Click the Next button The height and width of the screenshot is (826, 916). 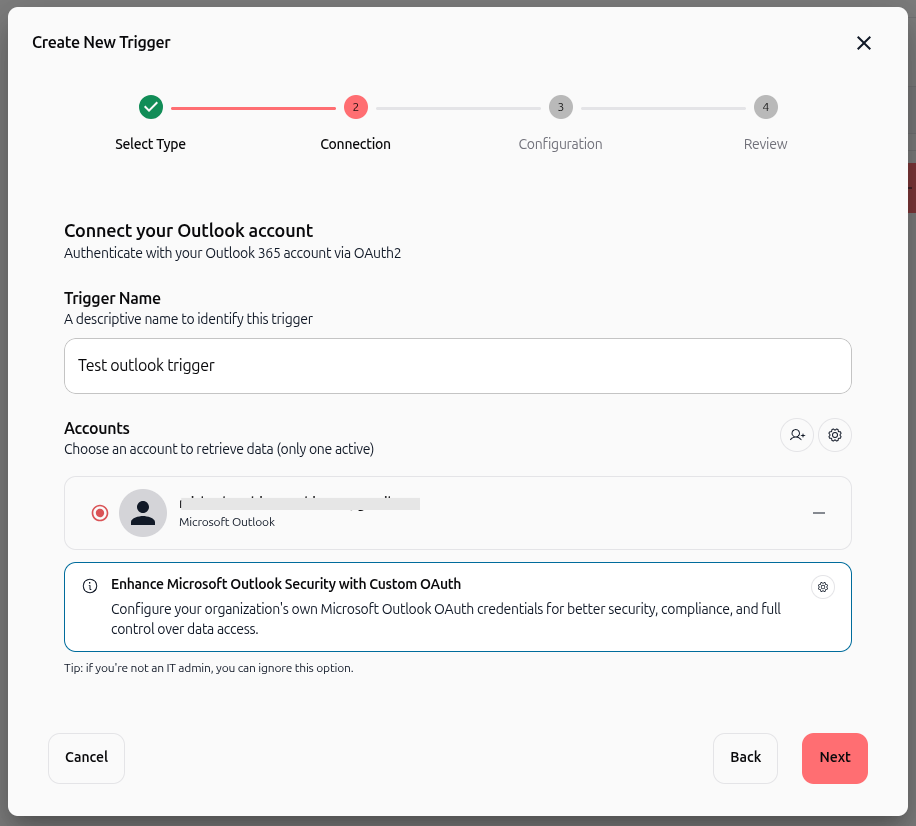pos(835,758)
